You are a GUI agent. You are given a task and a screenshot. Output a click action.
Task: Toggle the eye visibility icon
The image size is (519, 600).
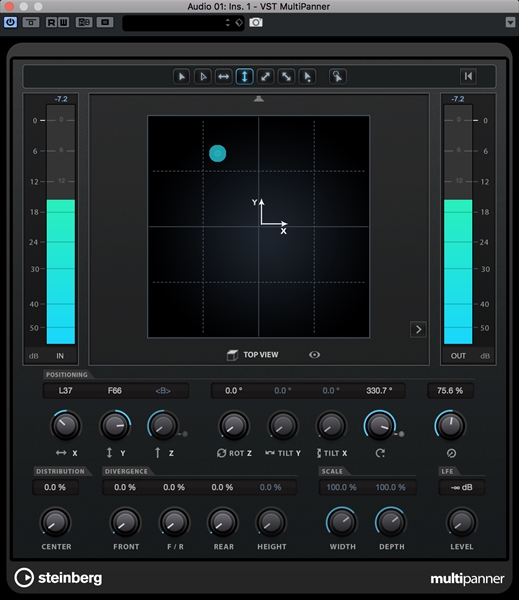(x=315, y=355)
